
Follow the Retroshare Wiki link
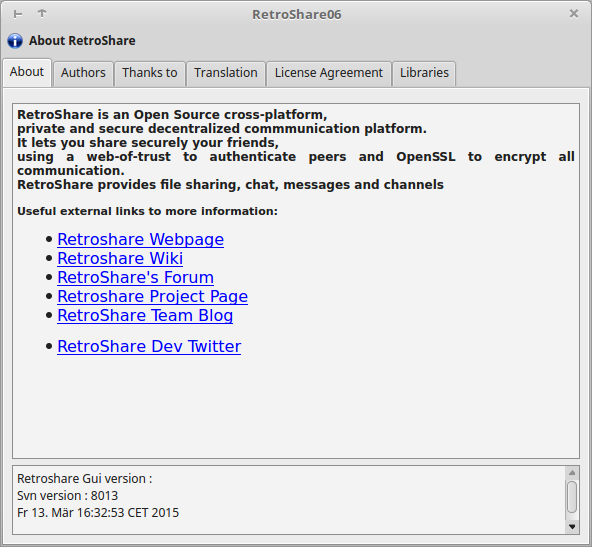tap(120, 258)
